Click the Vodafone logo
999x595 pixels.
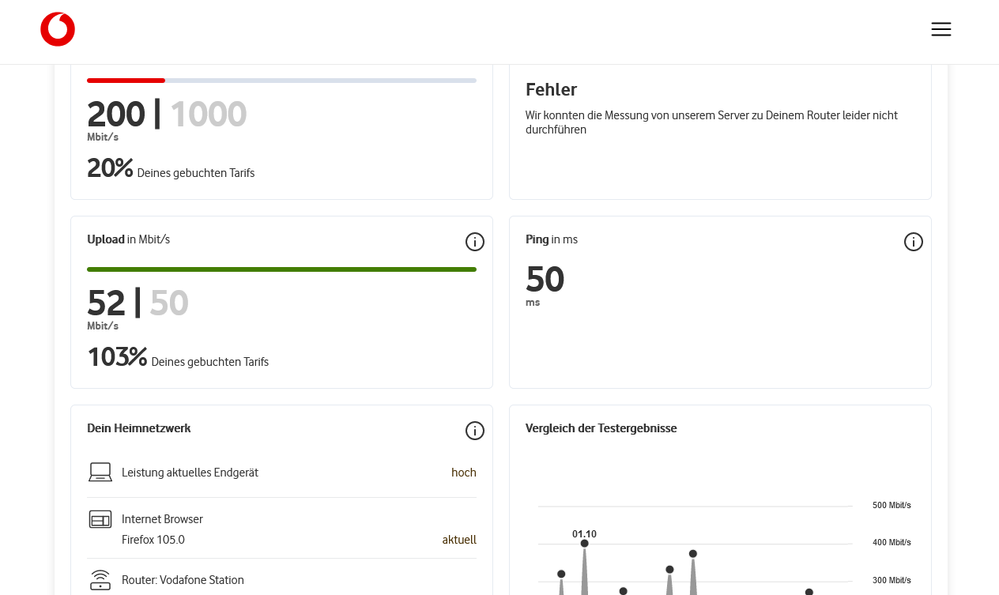pyautogui.click(x=57, y=29)
